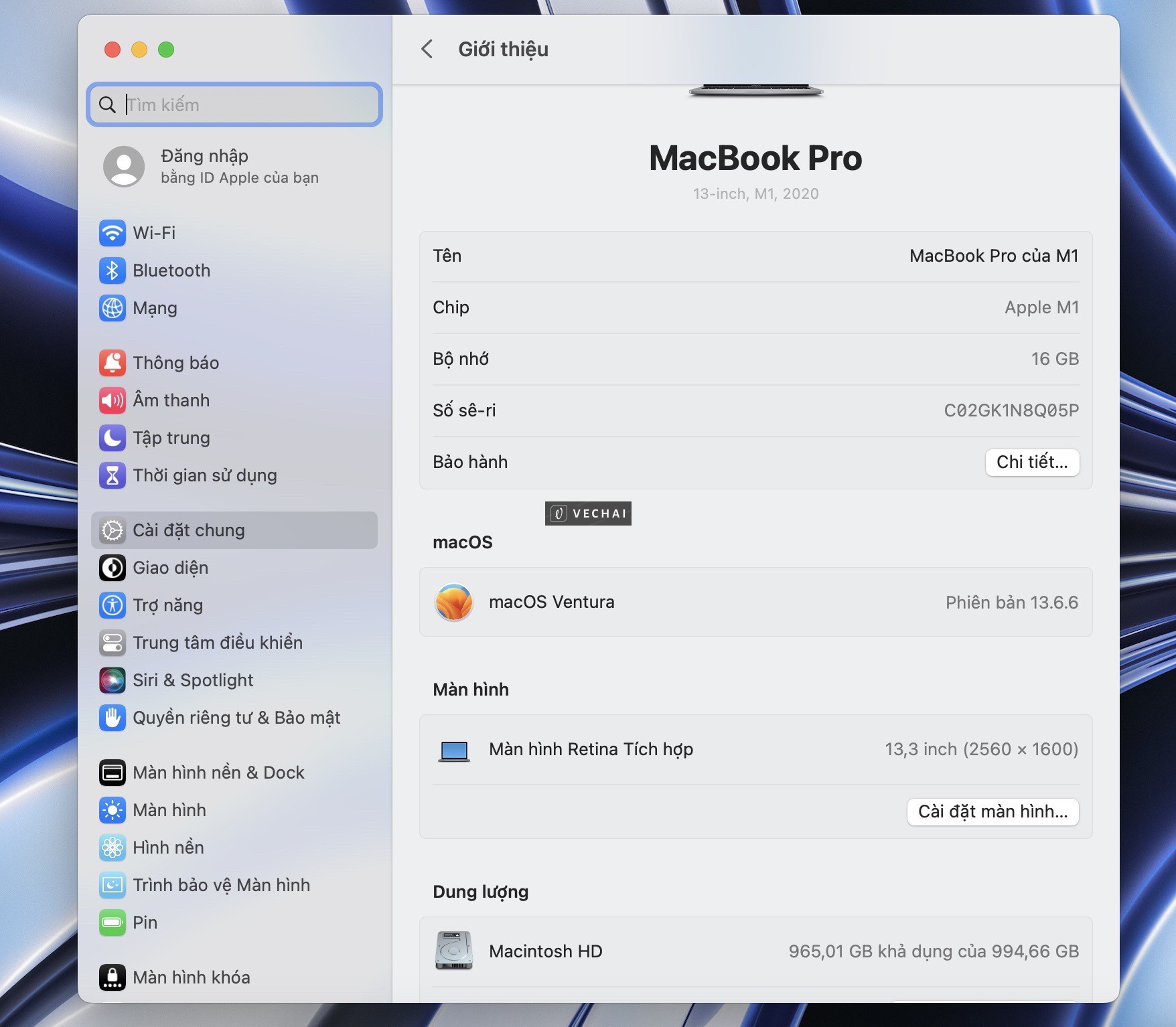This screenshot has height=1027, width=1176.
Task: Select the Hình nền wallpaper icon
Action: tap(113, 848)
